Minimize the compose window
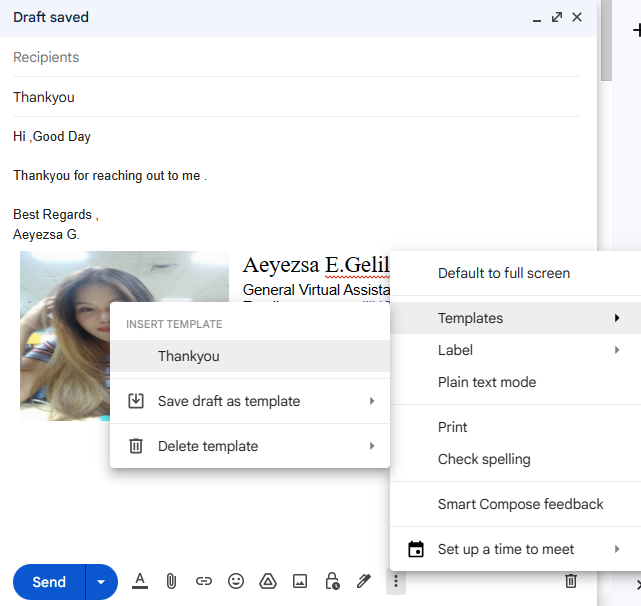 (x=537, y=18)
